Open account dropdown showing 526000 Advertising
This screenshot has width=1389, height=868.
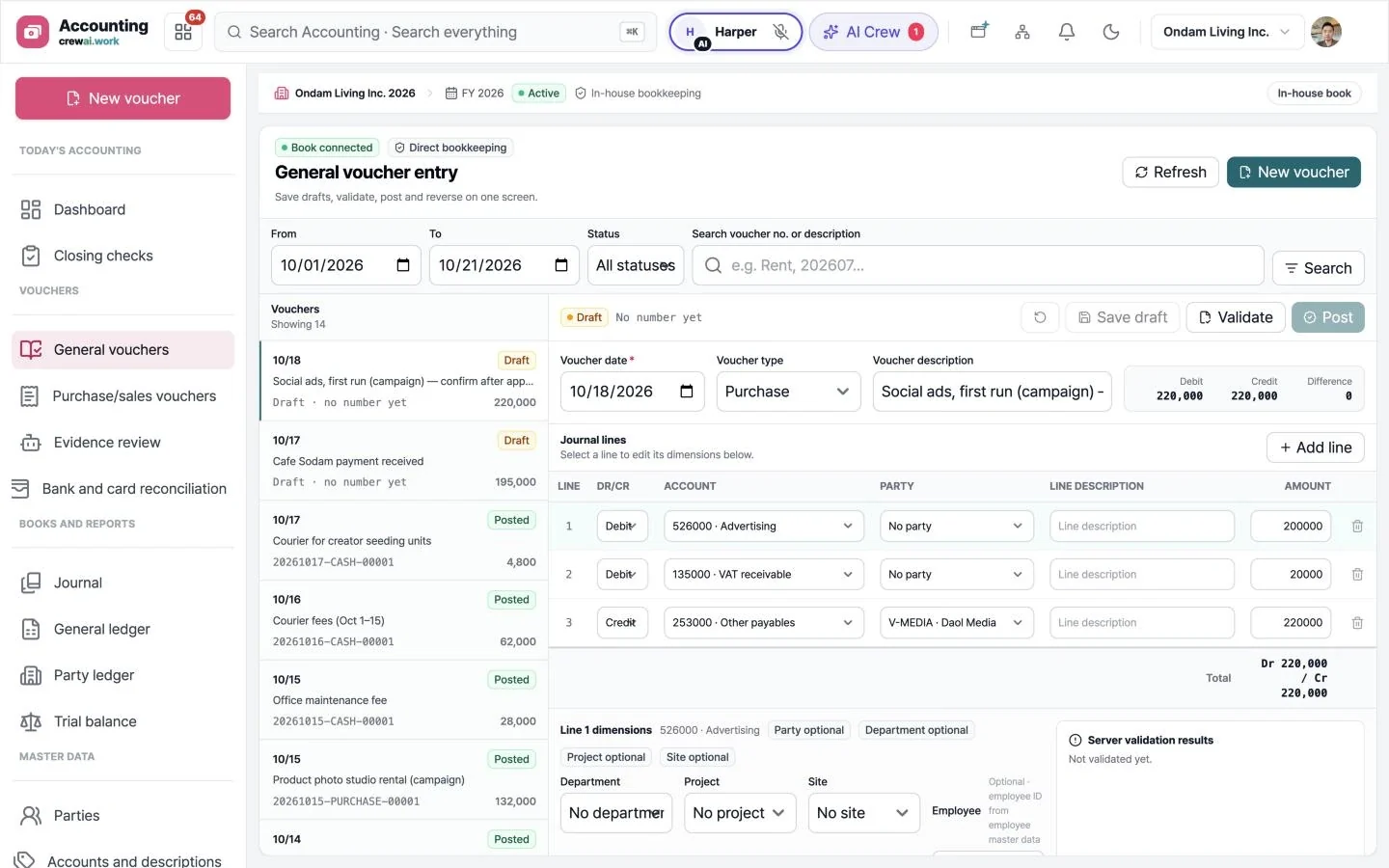763,526
